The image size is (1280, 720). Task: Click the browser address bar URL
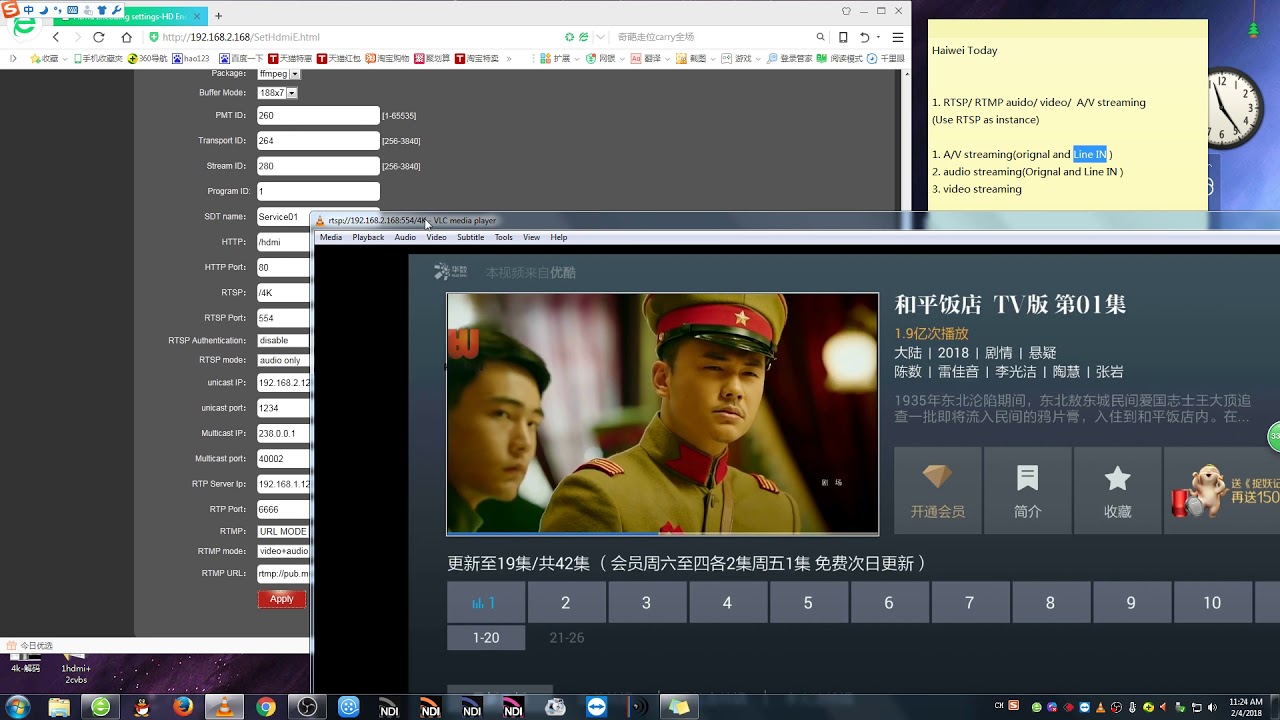tap(241, 37)
